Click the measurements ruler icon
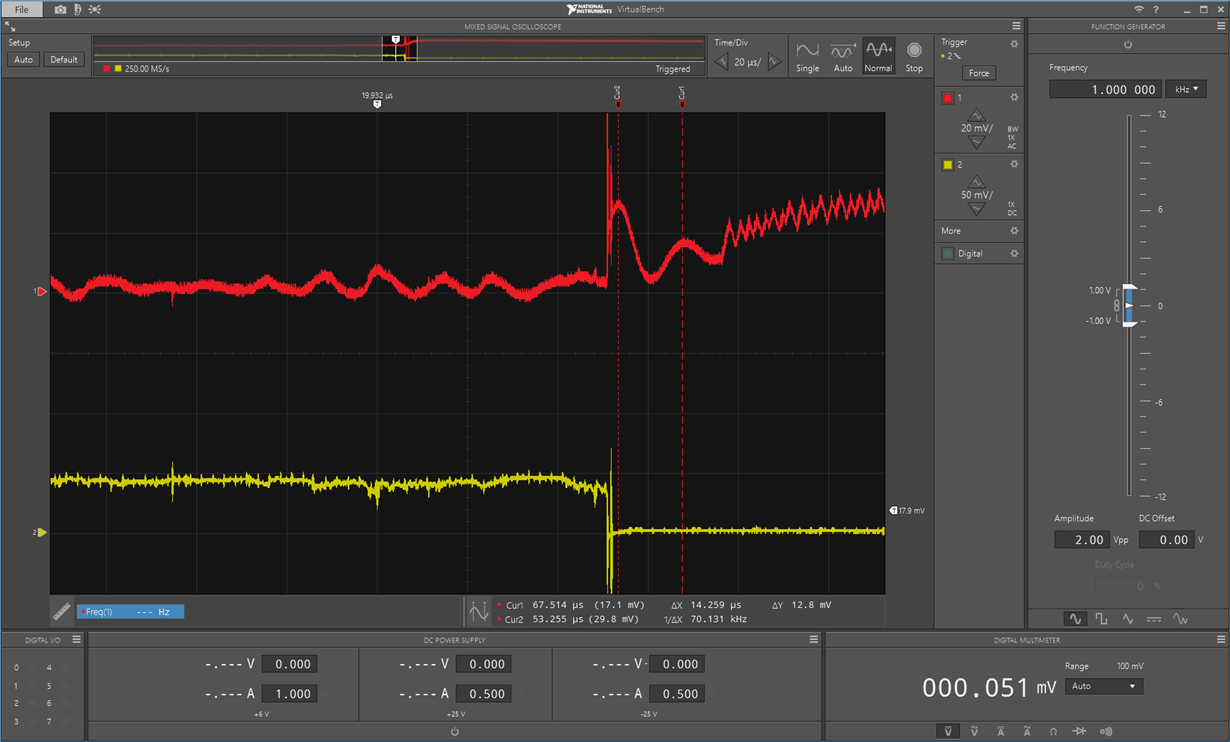Image resolution: width=1230 pixels, height=742 pixels. coord(62,611)
